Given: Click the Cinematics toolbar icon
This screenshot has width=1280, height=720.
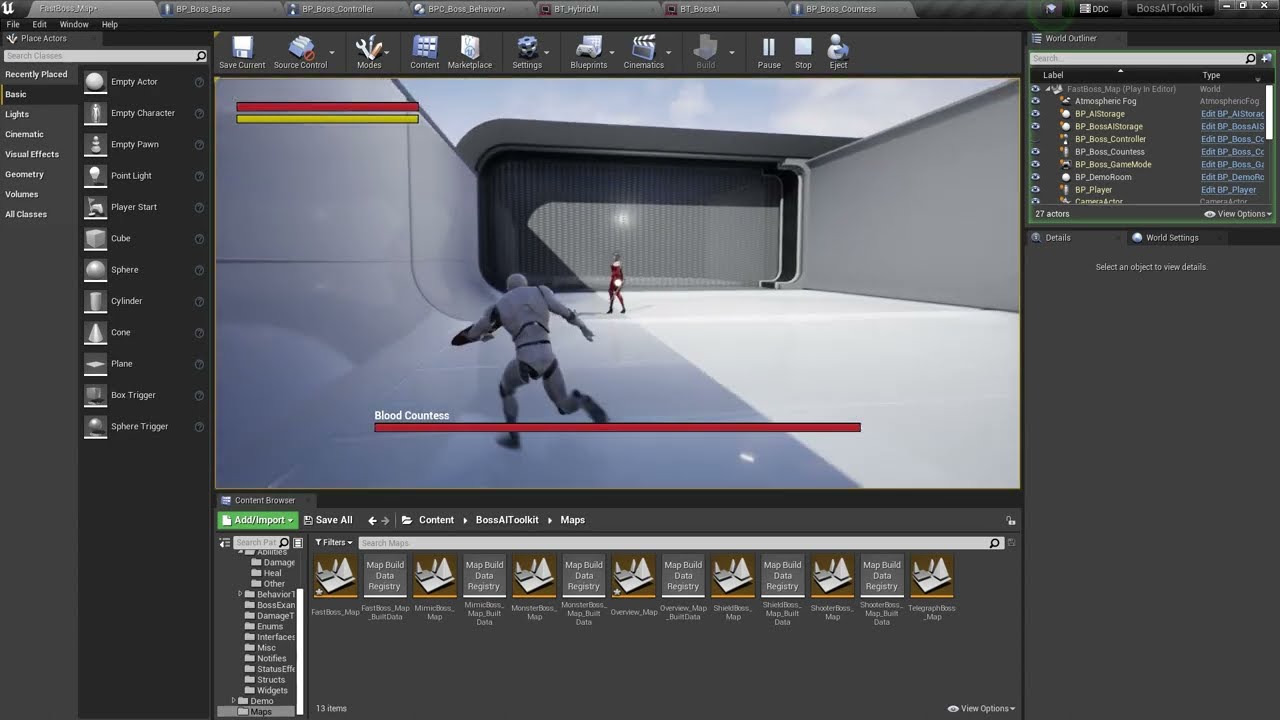Looking at the screenshot, I should pos(644,52).
